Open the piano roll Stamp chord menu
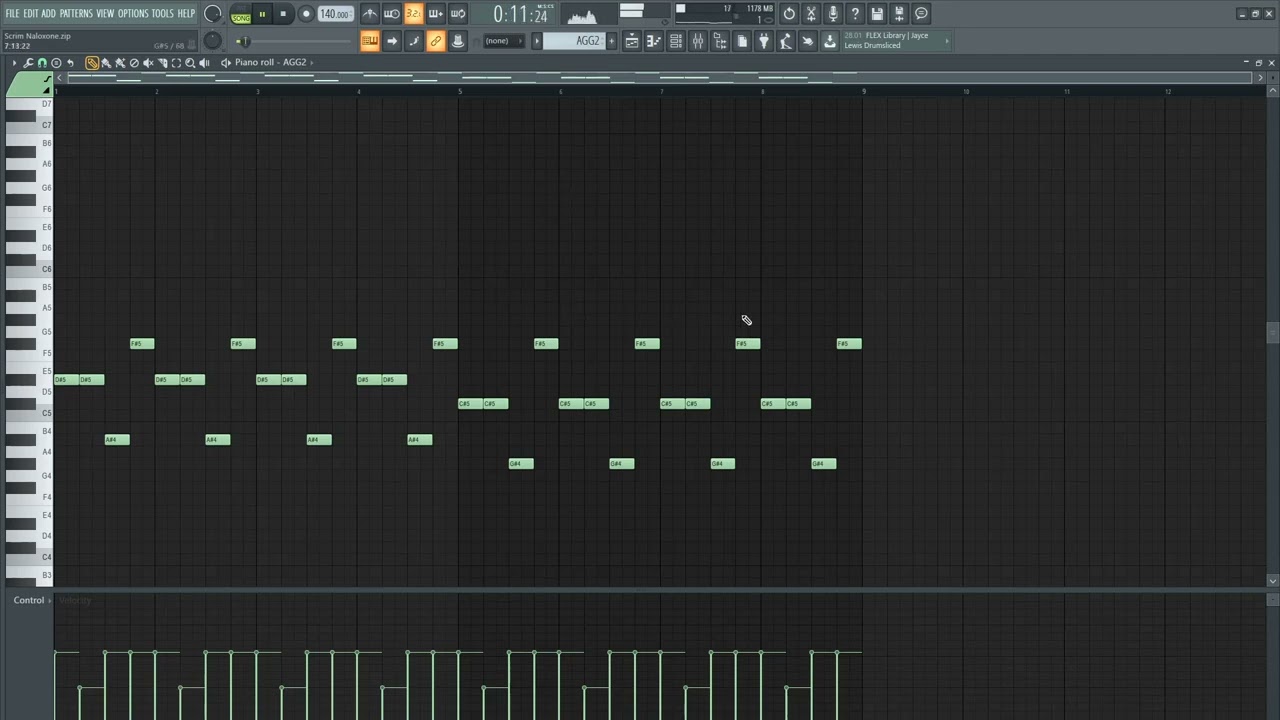Image resolution: width=1280 pixels, height=720 pixels. click(x=56, y=63)
